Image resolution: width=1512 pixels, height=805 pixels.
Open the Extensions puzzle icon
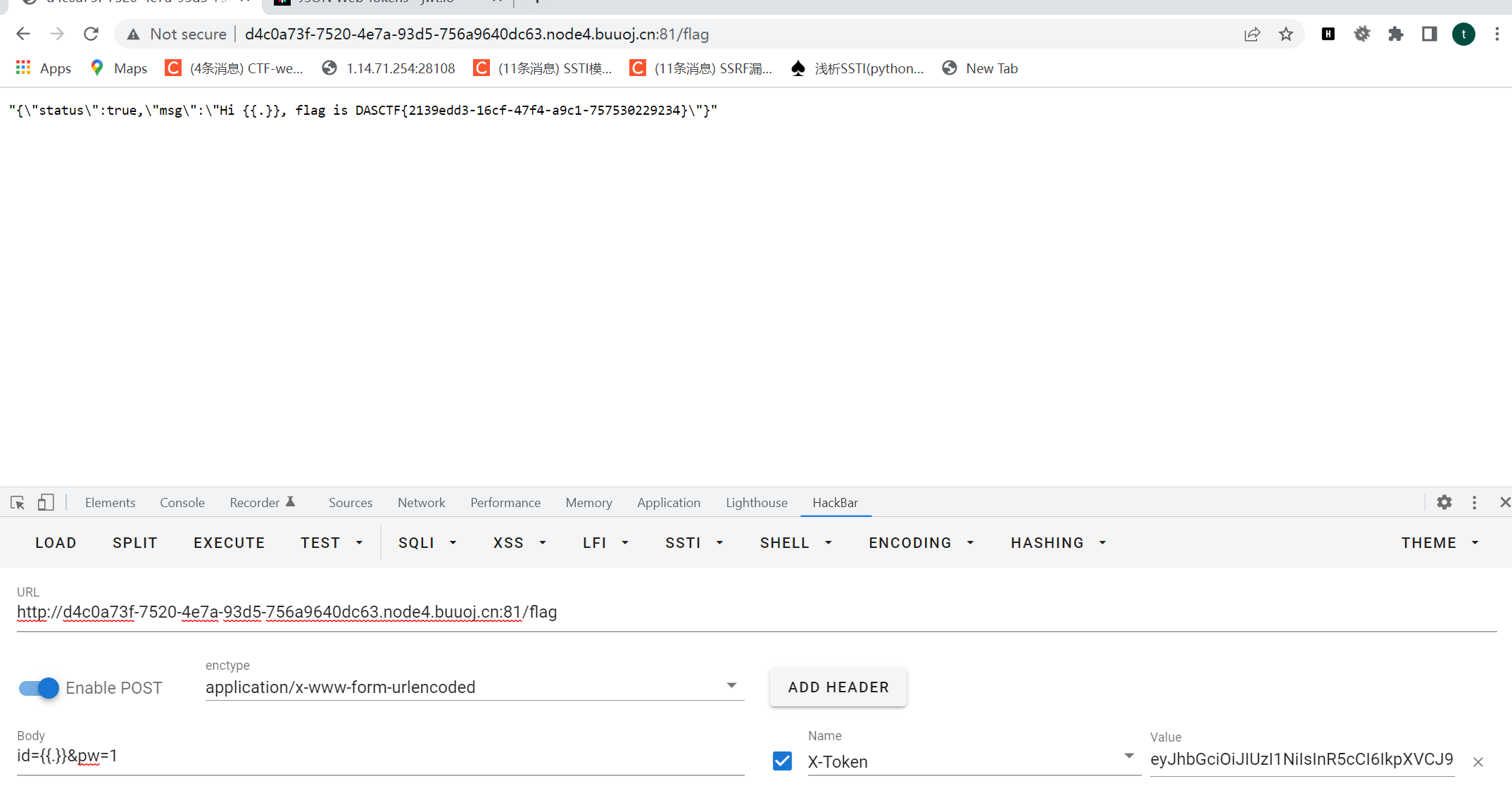coord(1395,34)
